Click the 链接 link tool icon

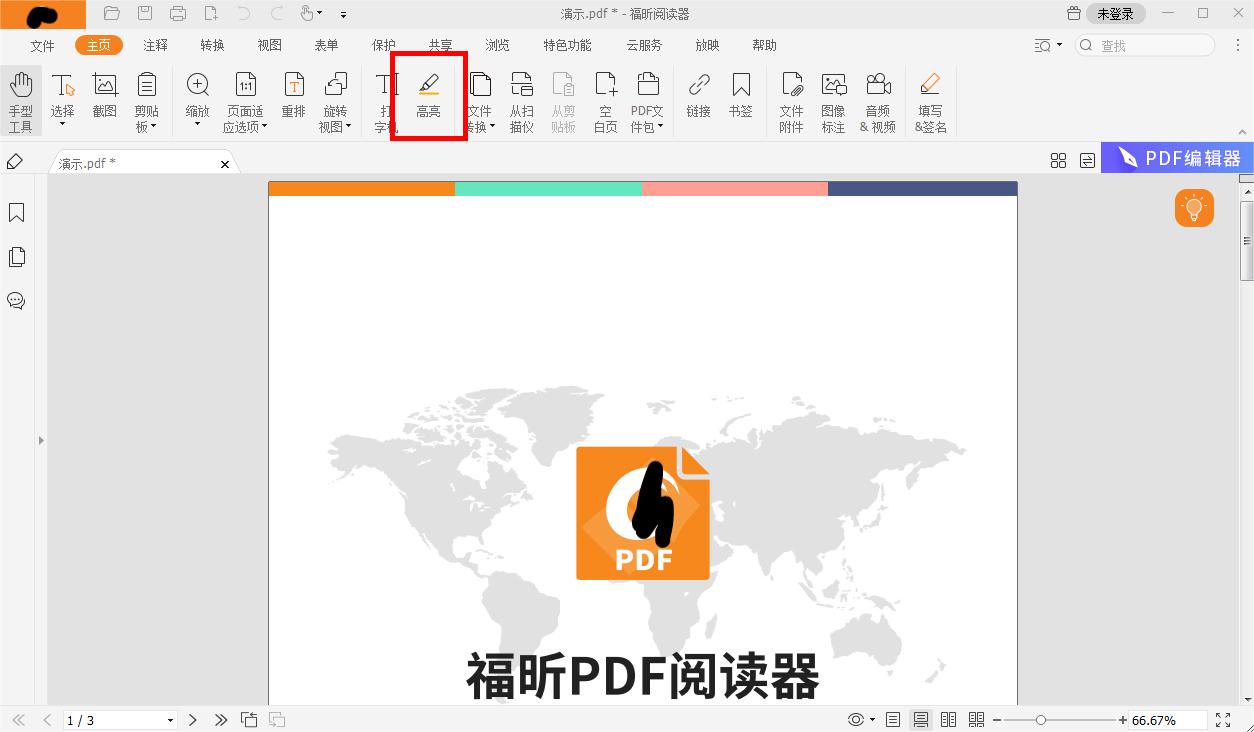(698, 95)
